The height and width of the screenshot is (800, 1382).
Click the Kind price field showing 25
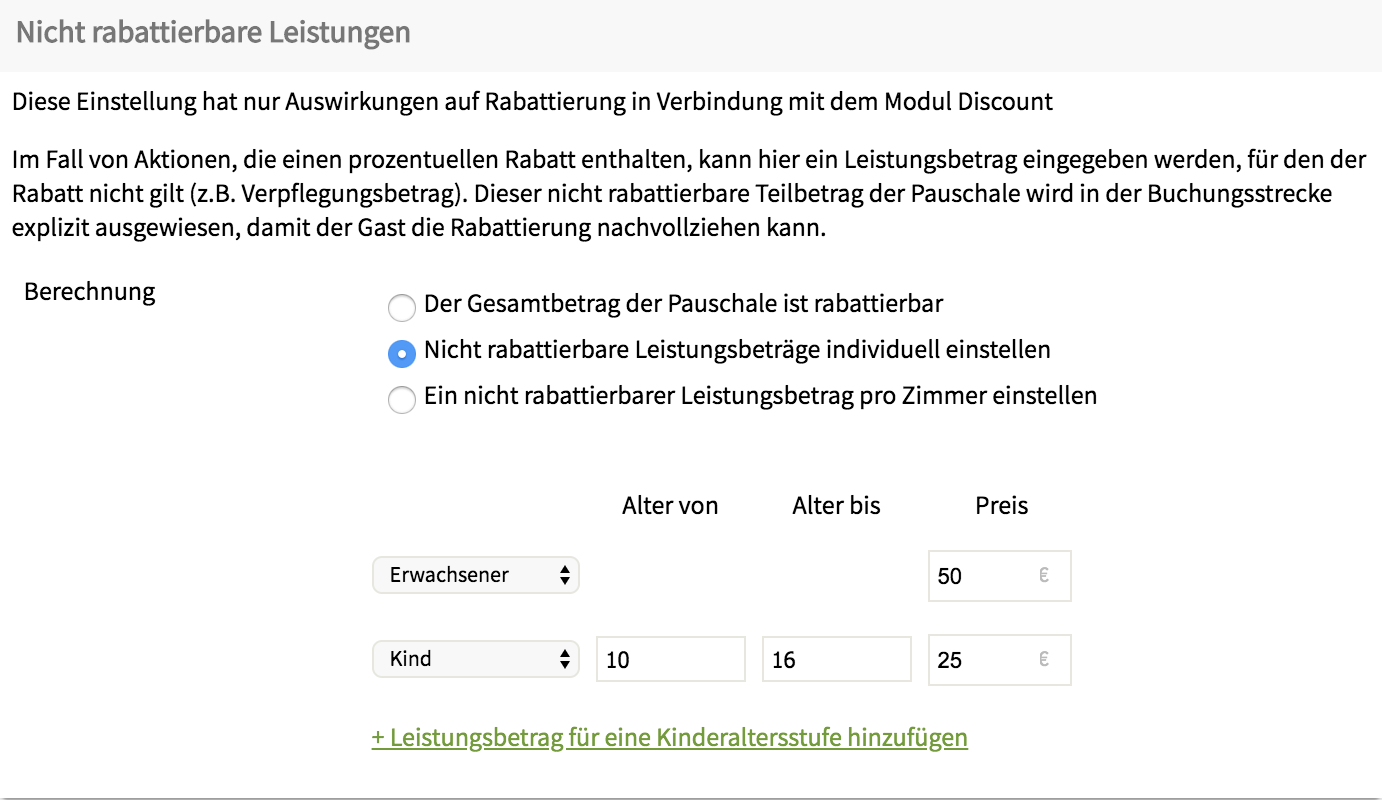click(x=1000, y=660)
